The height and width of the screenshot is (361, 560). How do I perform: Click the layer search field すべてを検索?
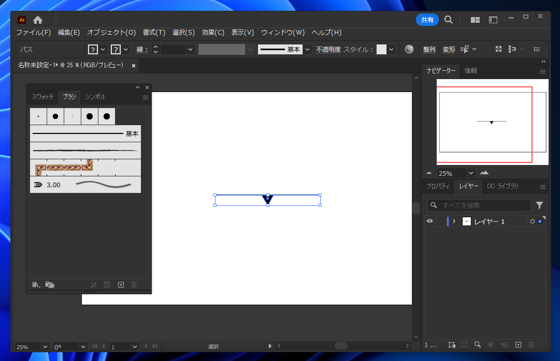click(479, 205)
